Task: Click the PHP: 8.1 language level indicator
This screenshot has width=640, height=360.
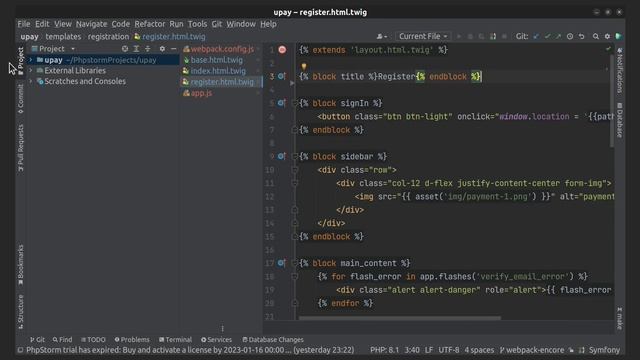Action: tap(384, 350)
